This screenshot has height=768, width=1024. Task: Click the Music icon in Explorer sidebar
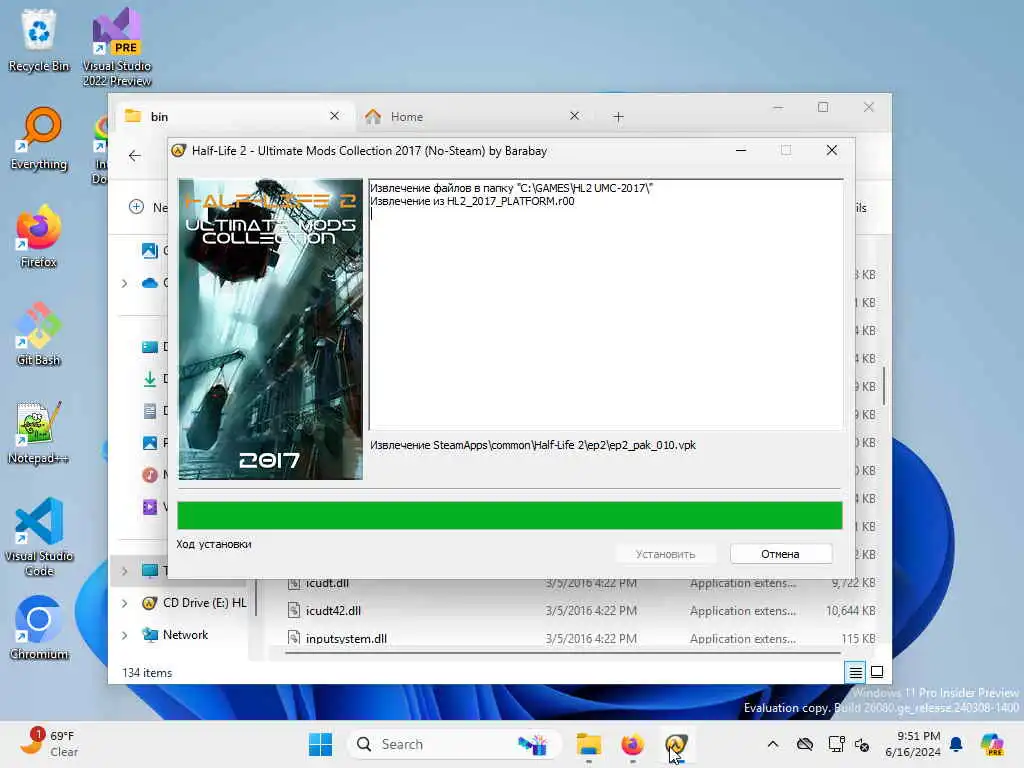pos(150,474)
